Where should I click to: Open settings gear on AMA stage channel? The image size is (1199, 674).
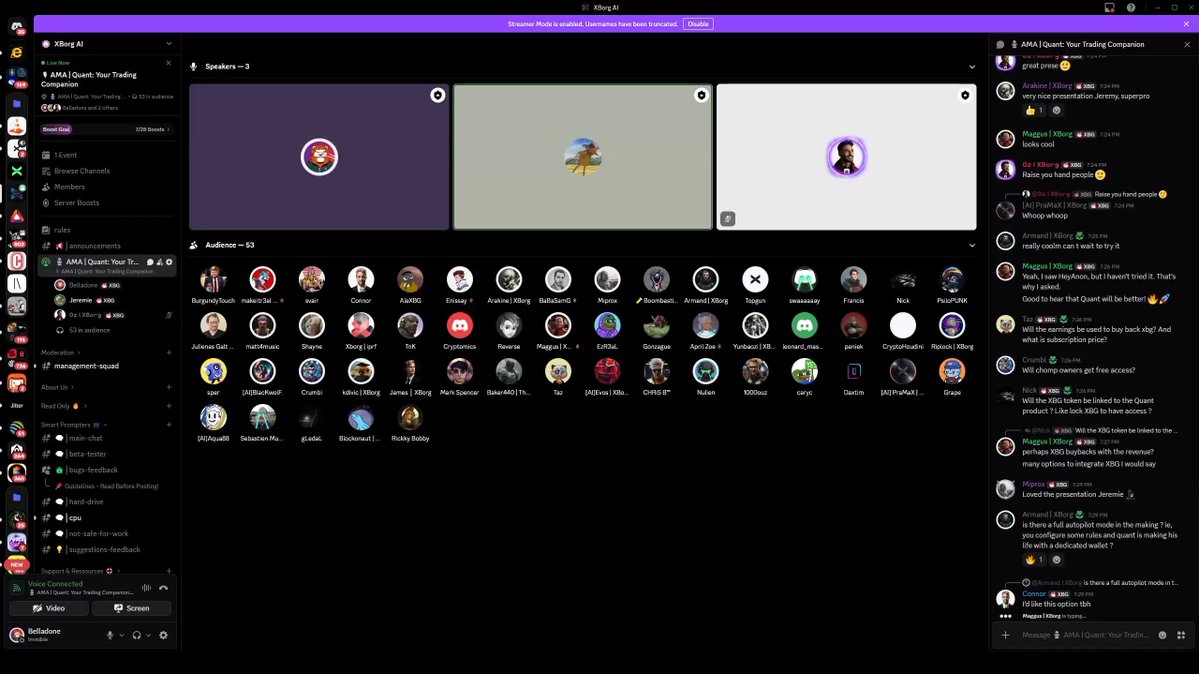click(x=169, y=262)
